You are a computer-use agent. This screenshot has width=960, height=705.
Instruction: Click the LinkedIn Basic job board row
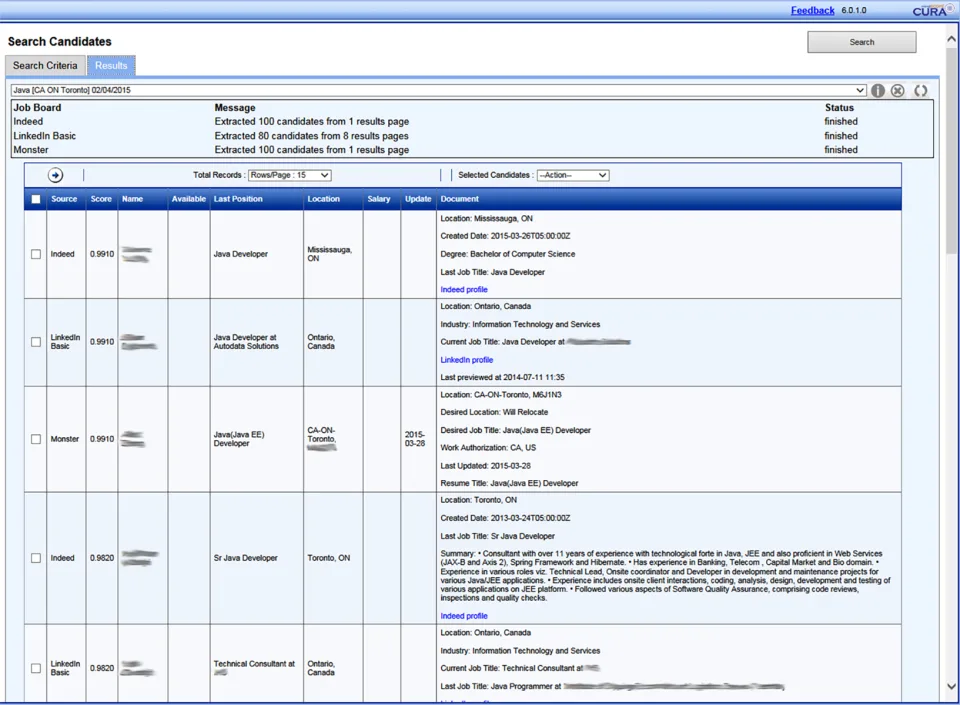pos(472,136)
